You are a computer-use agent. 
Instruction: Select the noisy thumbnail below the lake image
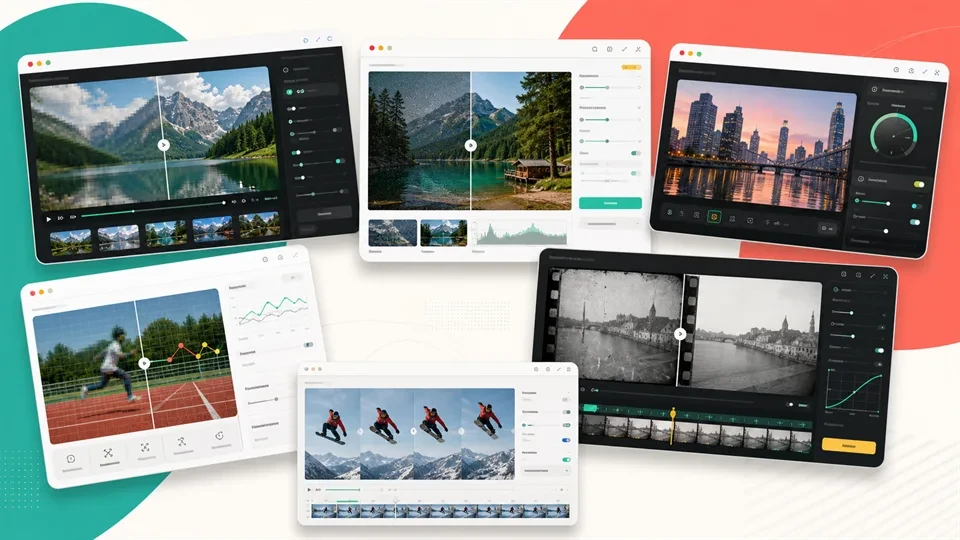(392, 233)
